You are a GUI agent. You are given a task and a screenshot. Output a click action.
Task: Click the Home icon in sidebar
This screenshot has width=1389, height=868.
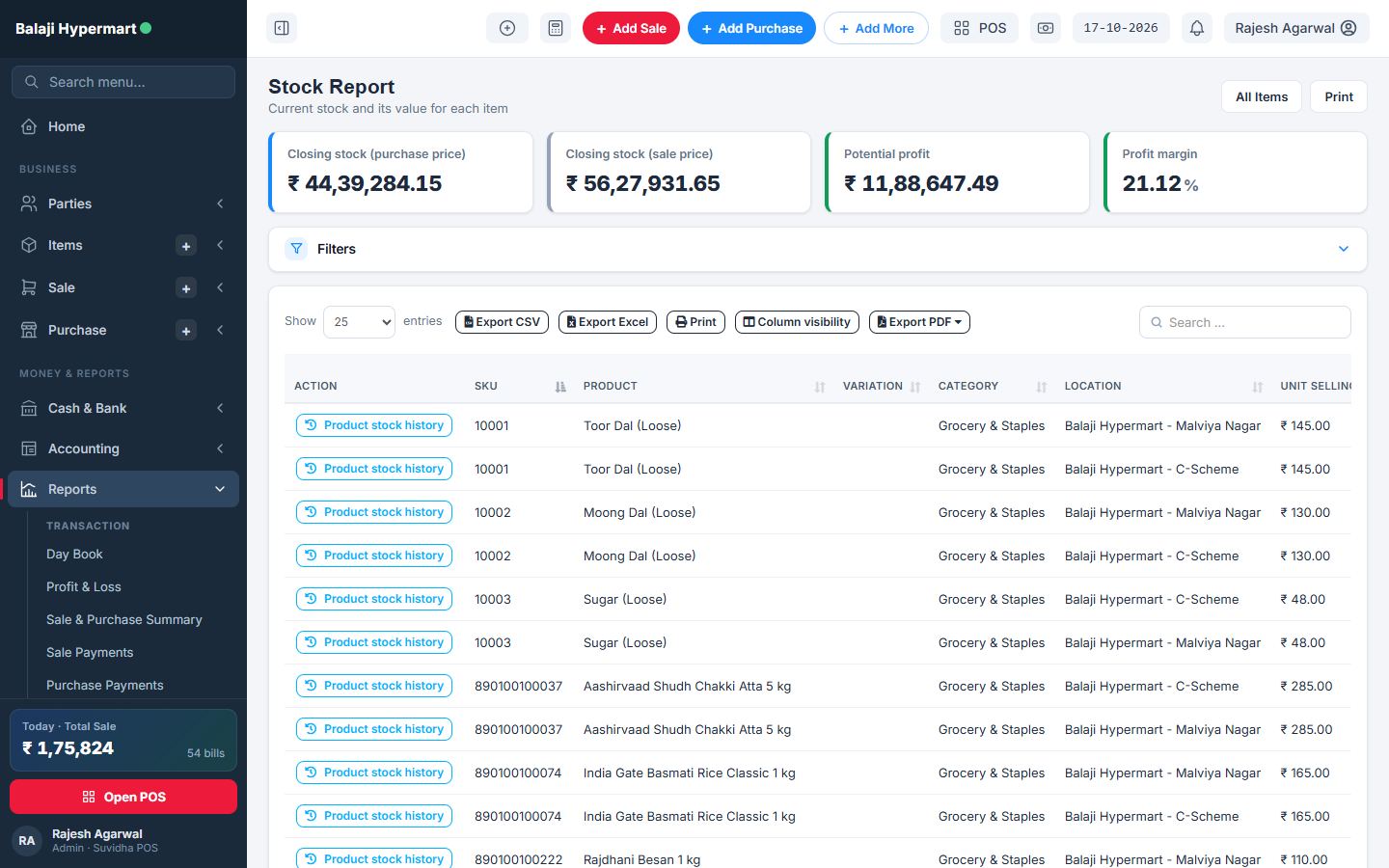[x=29, y=126]
